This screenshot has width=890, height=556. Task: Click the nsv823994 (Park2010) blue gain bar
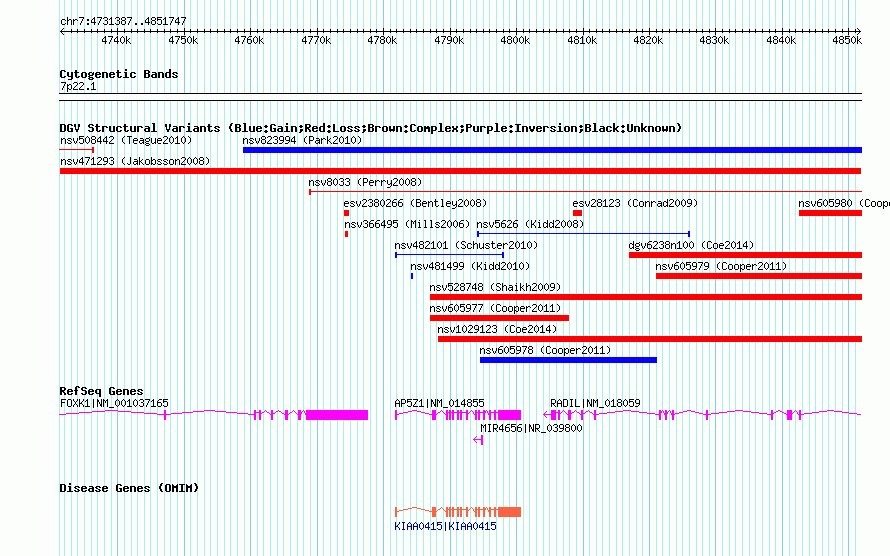[x=552, y=150]
